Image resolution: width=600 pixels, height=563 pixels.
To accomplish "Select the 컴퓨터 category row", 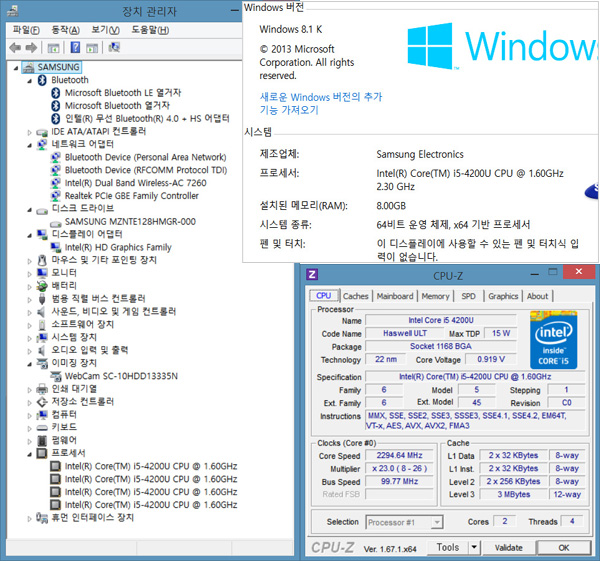I will [64, 414].
